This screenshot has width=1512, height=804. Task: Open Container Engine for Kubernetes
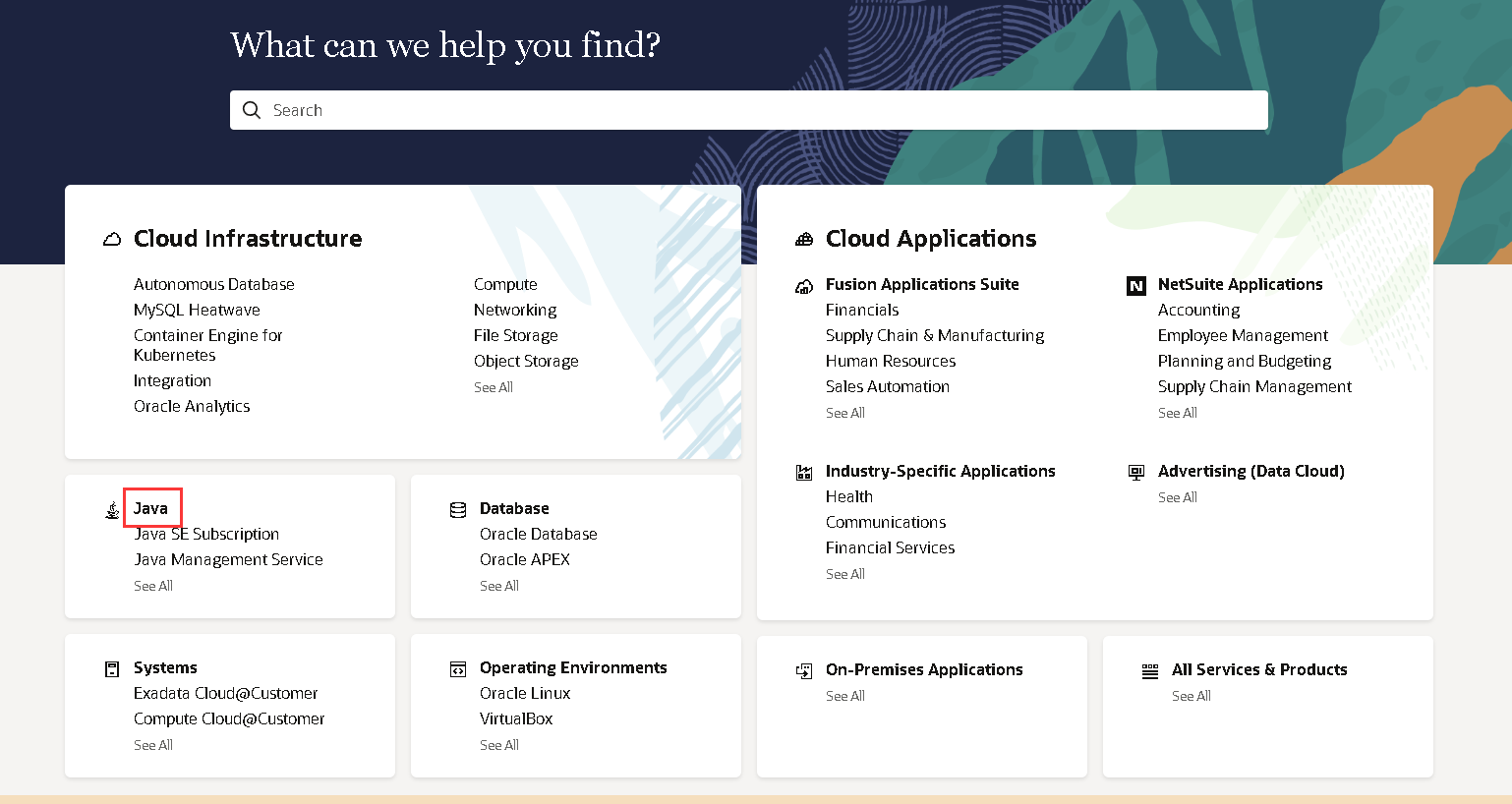pyautogui.click(x=208, y=345)
